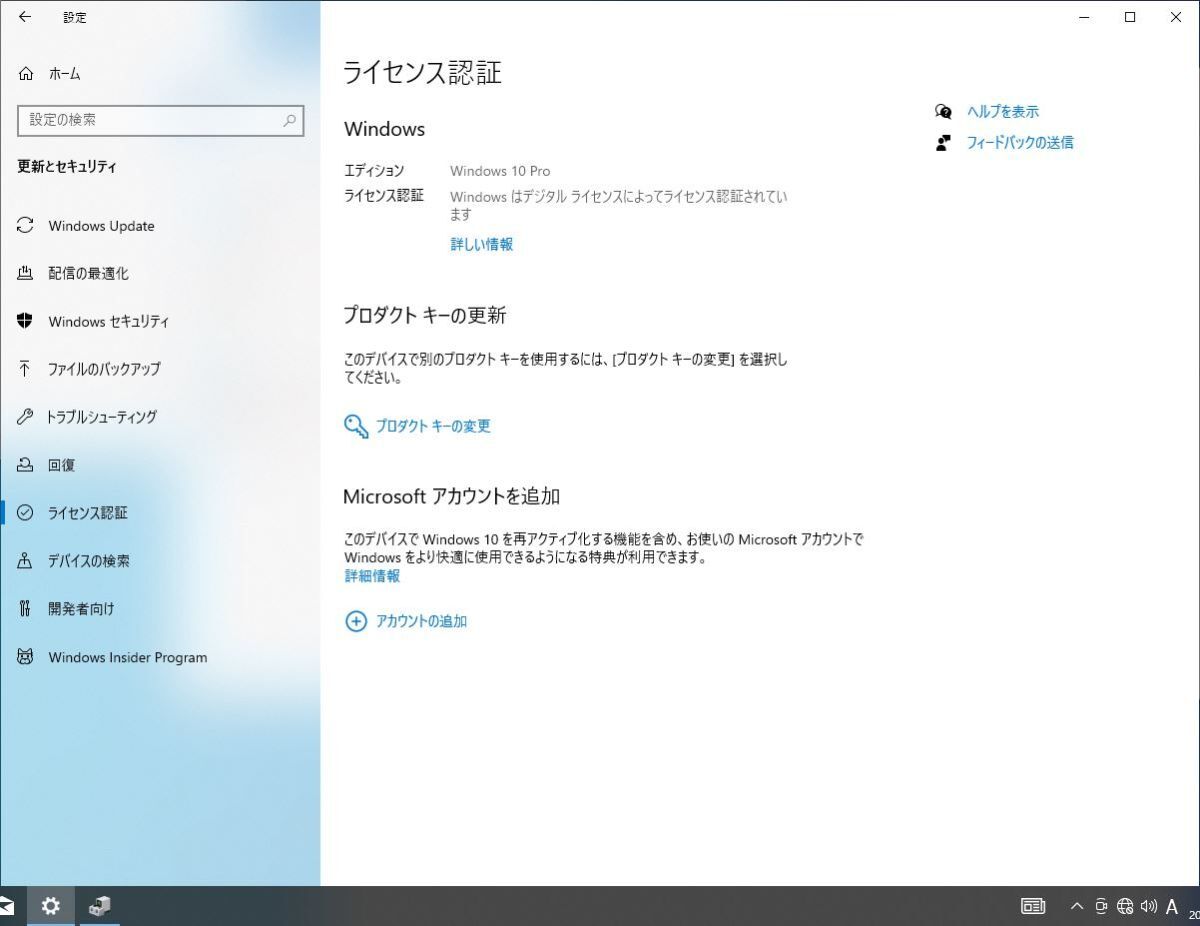Minimize the Settings window
Image resolution: width=1200 pixels, height=926 pixels.
coord(1084,17)
